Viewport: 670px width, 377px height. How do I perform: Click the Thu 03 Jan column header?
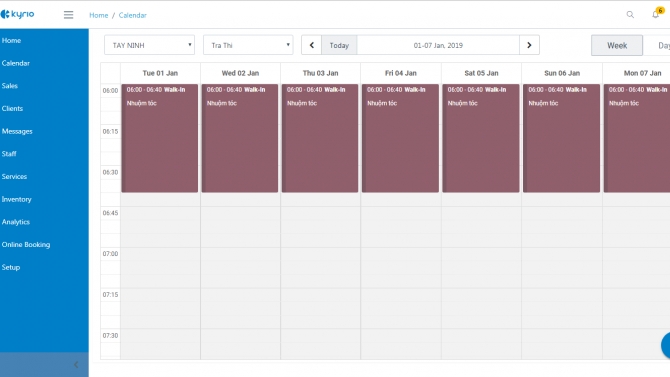(320, 73)
